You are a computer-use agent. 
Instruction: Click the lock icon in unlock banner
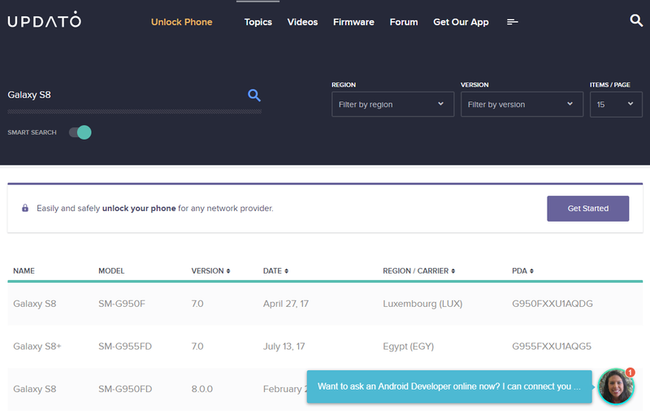25,208
